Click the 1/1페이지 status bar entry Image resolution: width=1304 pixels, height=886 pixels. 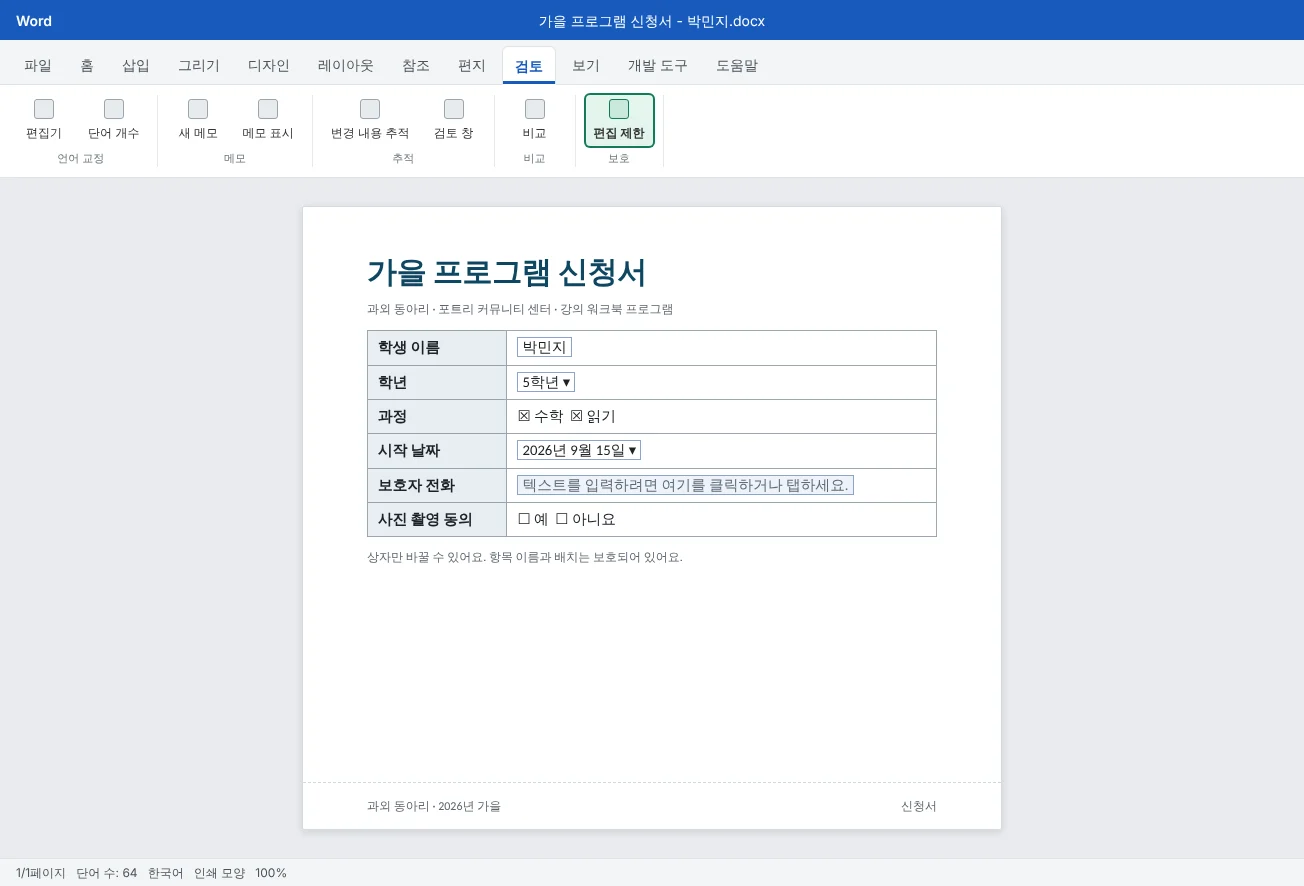tap(41, 873)
